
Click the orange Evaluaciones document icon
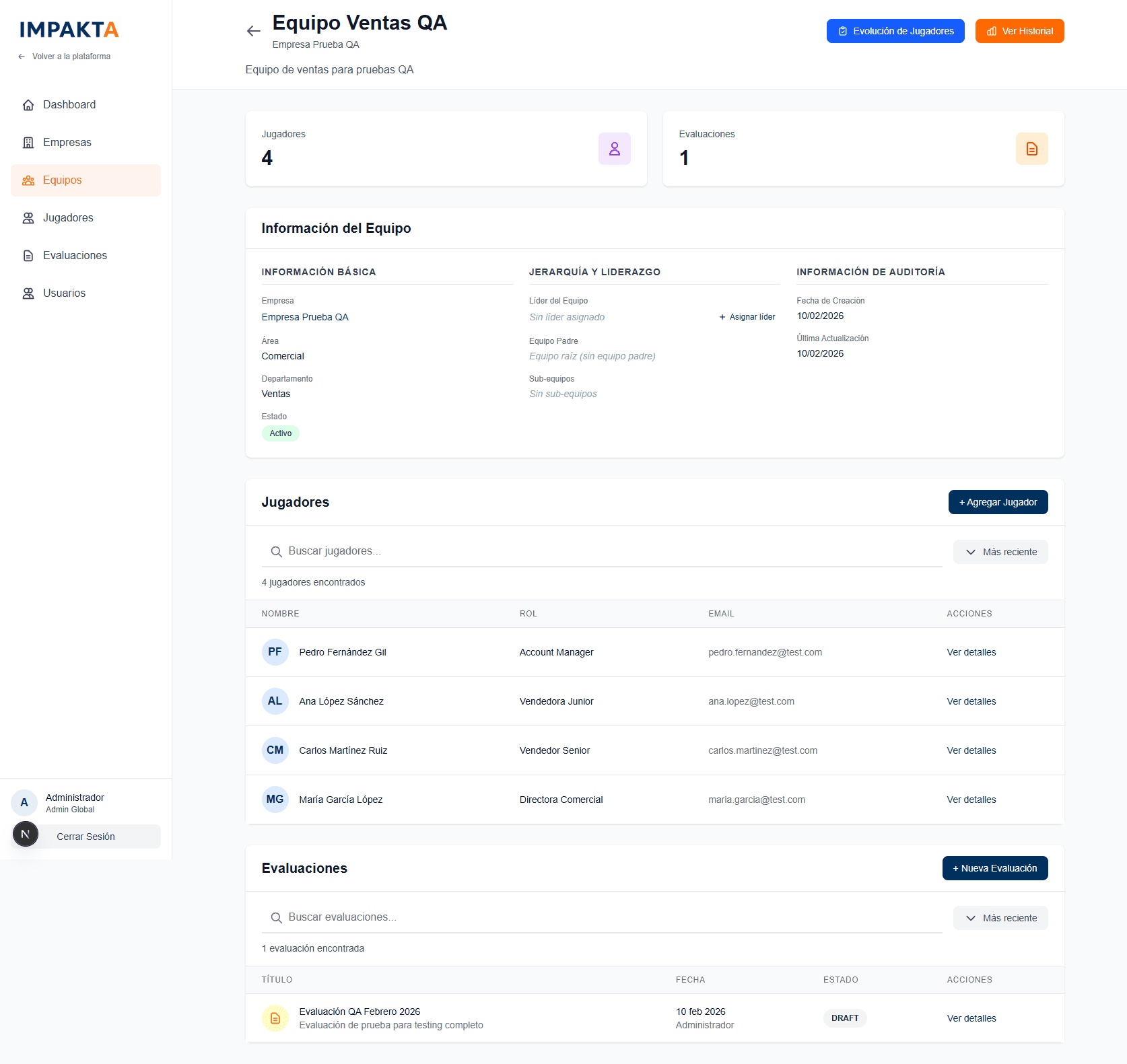point(1031,149)
